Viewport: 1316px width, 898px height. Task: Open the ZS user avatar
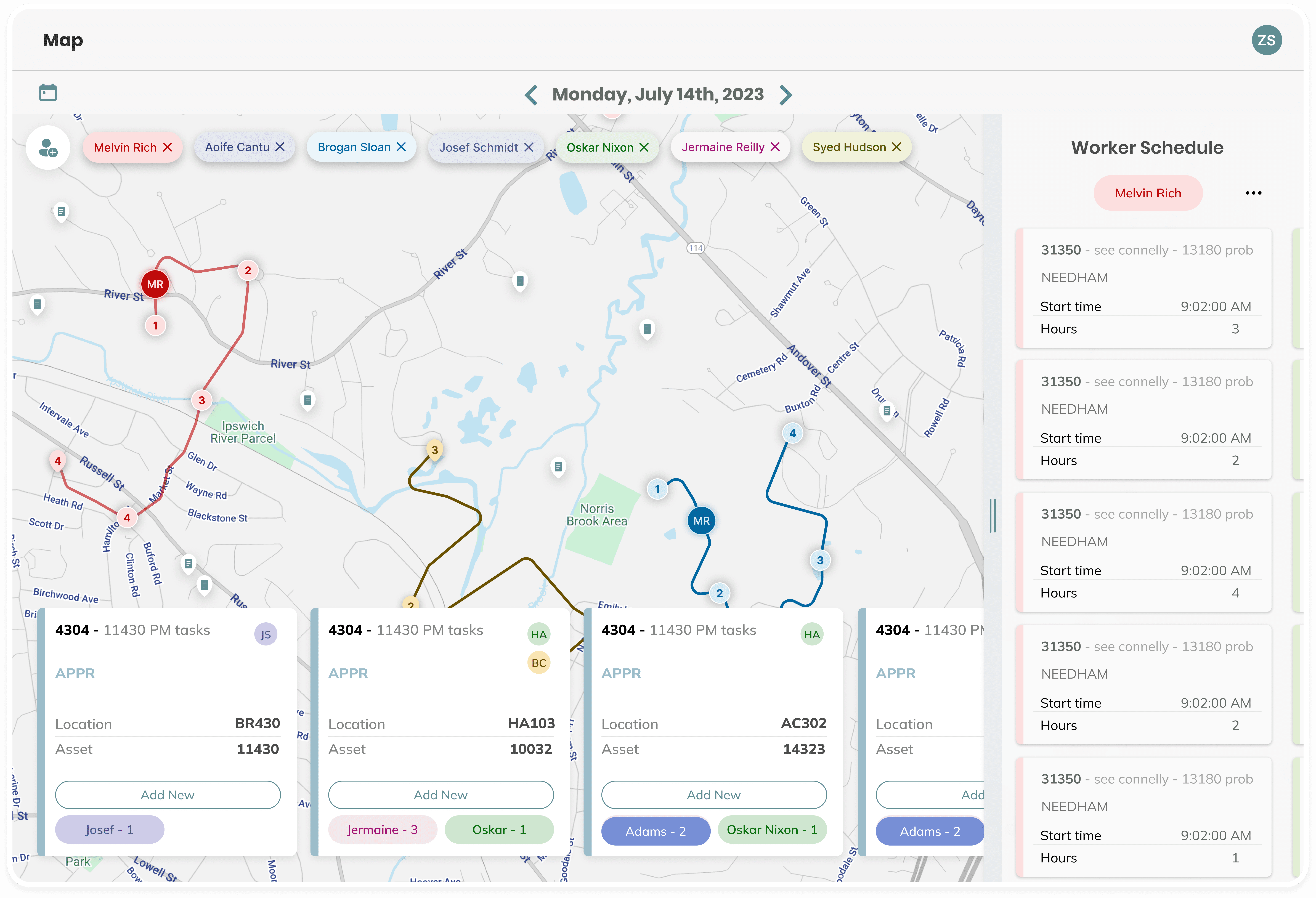click(1266, 40)
